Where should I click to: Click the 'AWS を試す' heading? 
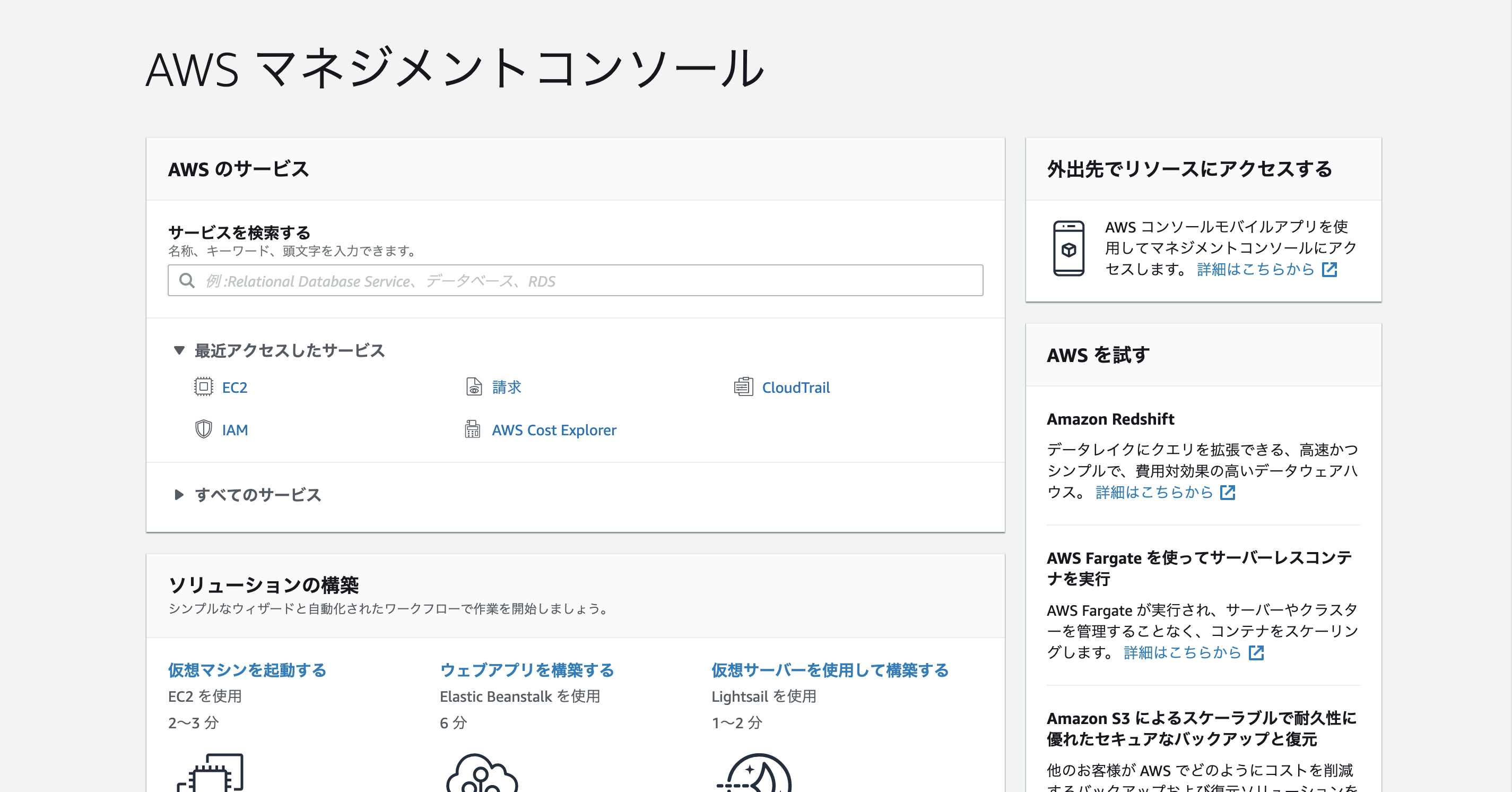click(x=1098, y=355)
